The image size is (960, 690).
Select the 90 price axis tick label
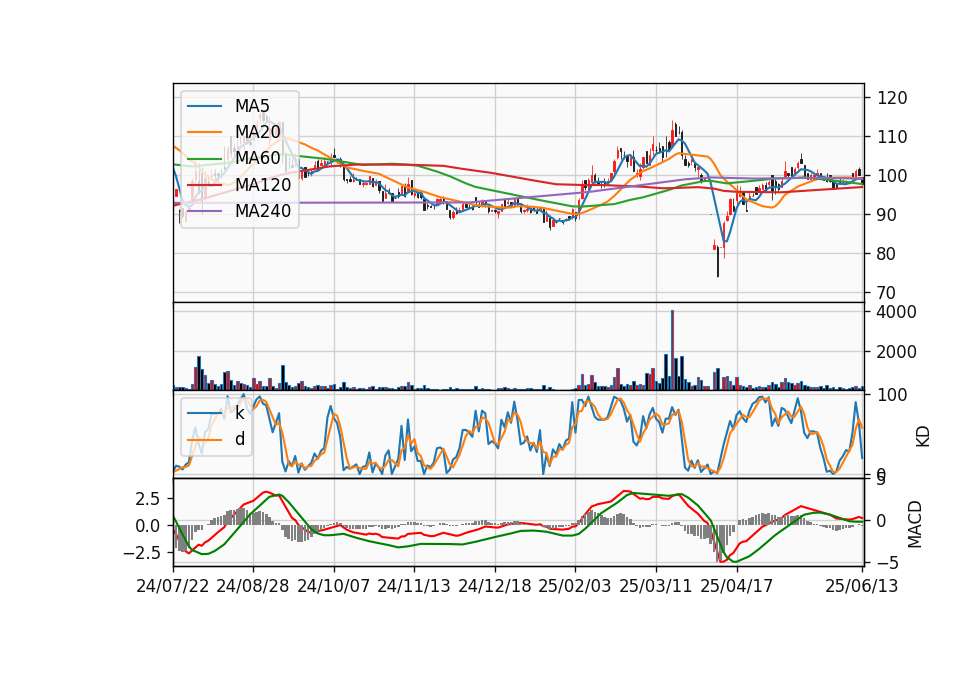887,215
